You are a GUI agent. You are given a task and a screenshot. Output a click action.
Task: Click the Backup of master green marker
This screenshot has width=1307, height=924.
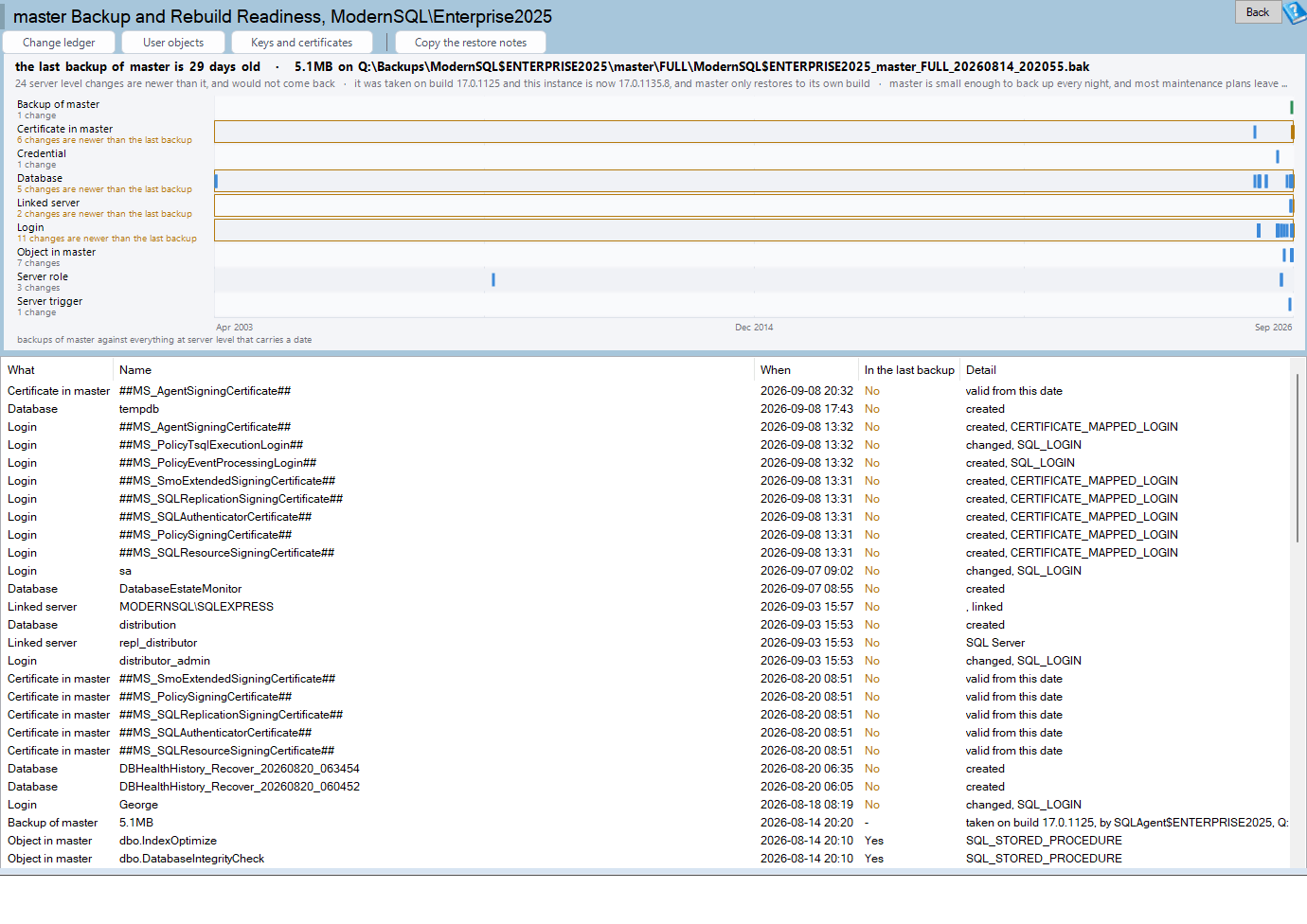(x=1291, y=107)
